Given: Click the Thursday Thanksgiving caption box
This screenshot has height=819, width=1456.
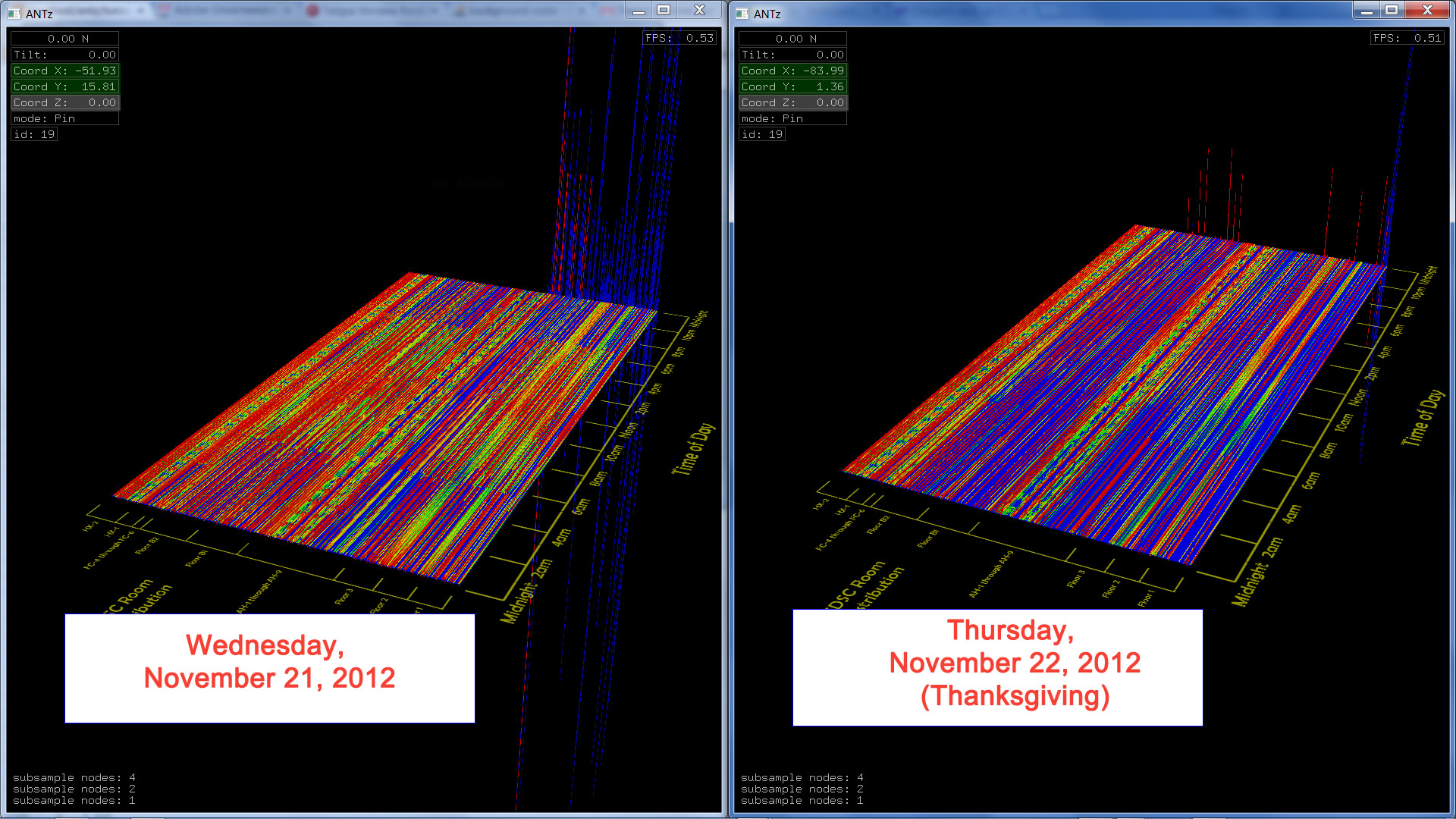Looking at the screenshot, I should tap(997, 667).
